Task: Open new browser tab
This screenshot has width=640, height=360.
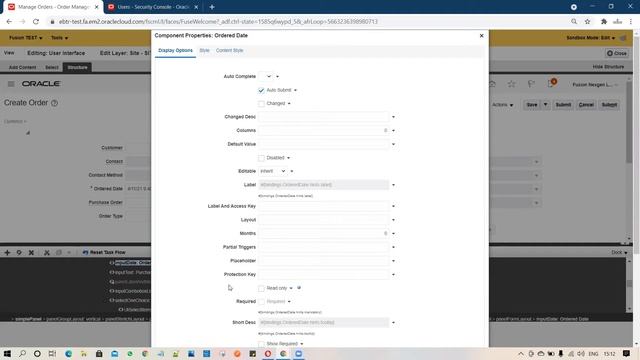Action: (x=212, y=7)
